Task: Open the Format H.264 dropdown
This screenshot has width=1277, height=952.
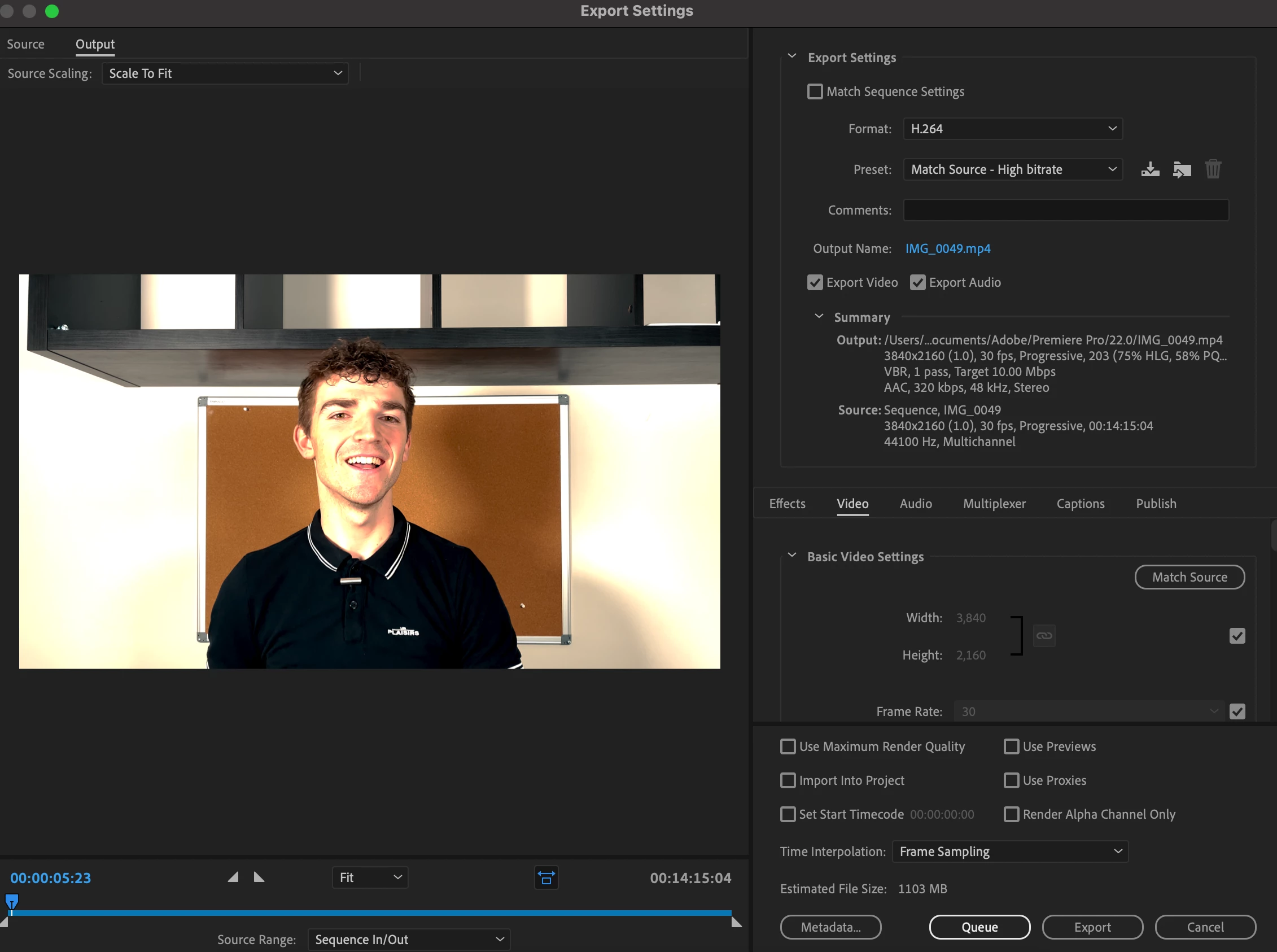Action: 1012,129
